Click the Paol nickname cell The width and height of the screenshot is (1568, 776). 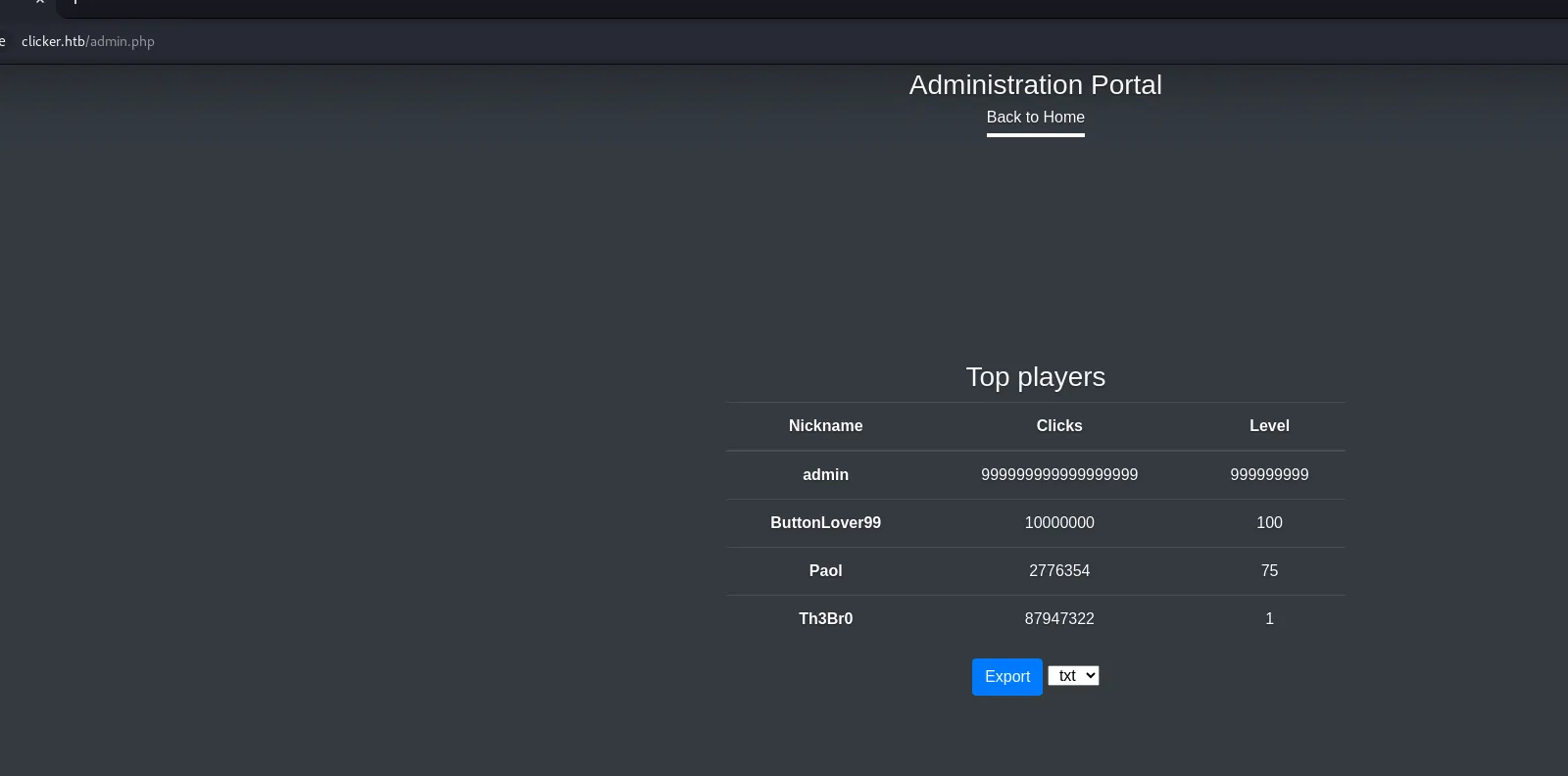click(x=825, y=571)
